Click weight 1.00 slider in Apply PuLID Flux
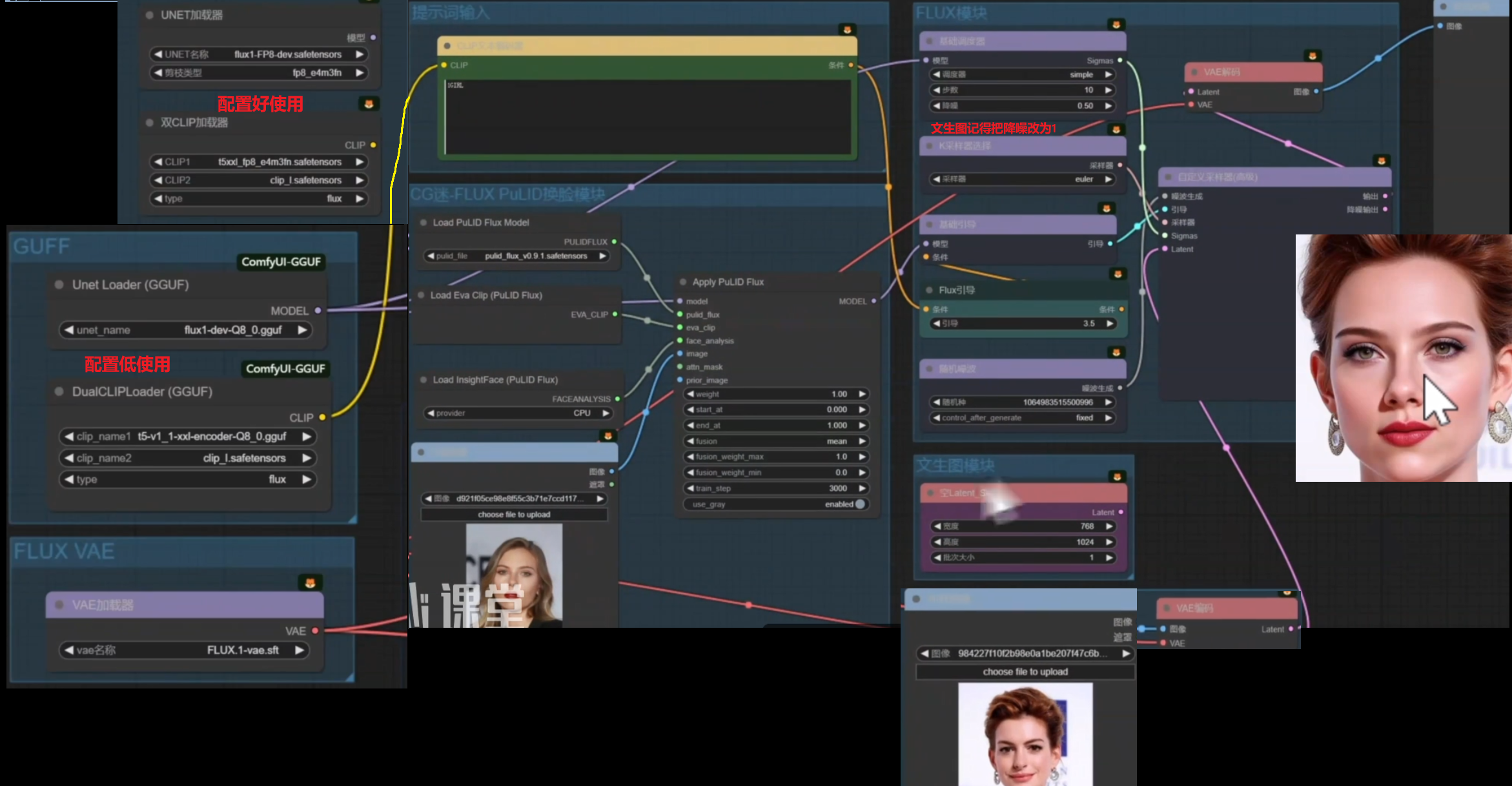1512x786 pixels. coord(775,394)
